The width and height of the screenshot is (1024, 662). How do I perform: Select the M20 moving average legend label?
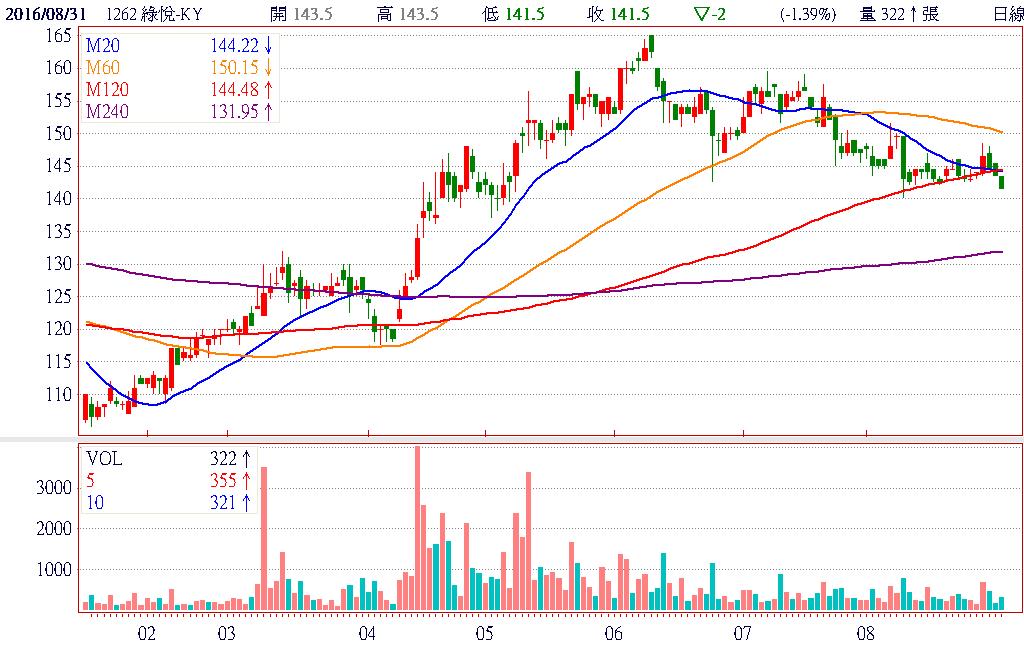[101, 47]
